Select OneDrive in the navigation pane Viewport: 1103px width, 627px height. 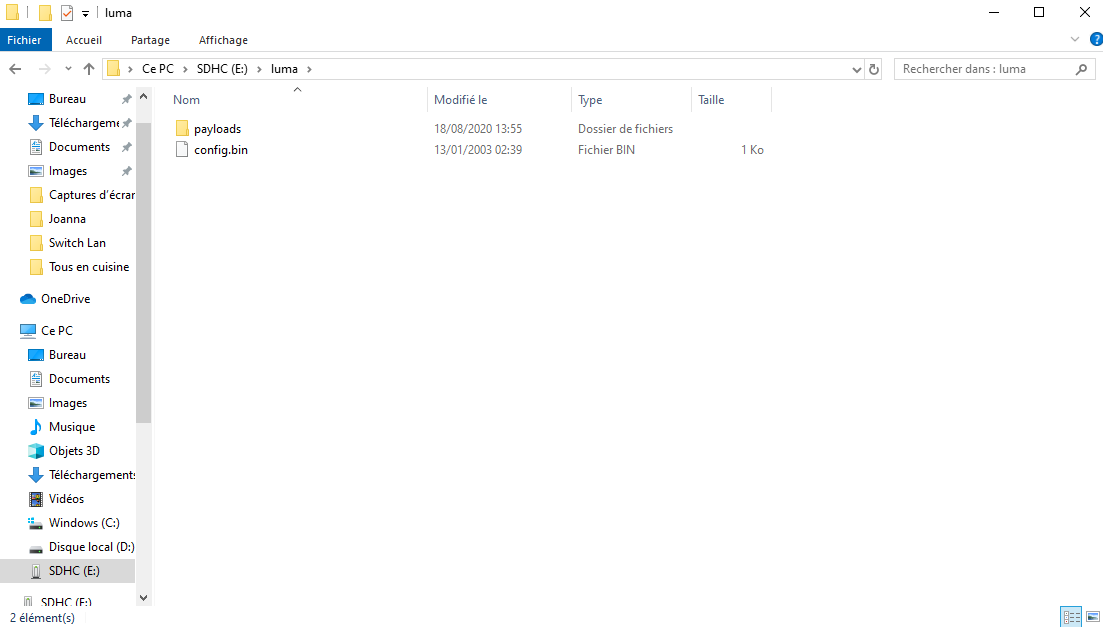[65, 299]
